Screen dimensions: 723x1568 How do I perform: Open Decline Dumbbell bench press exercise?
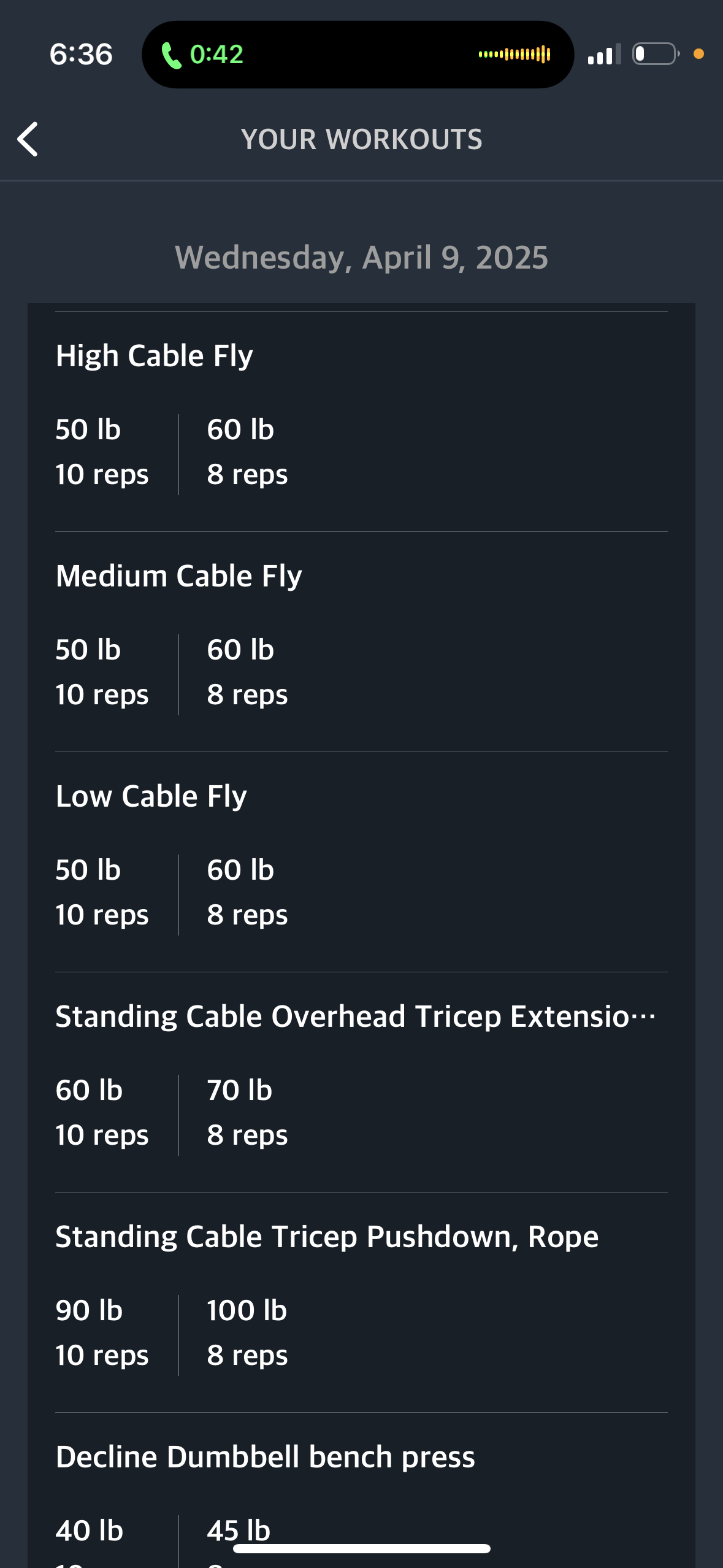point(266,1457)
